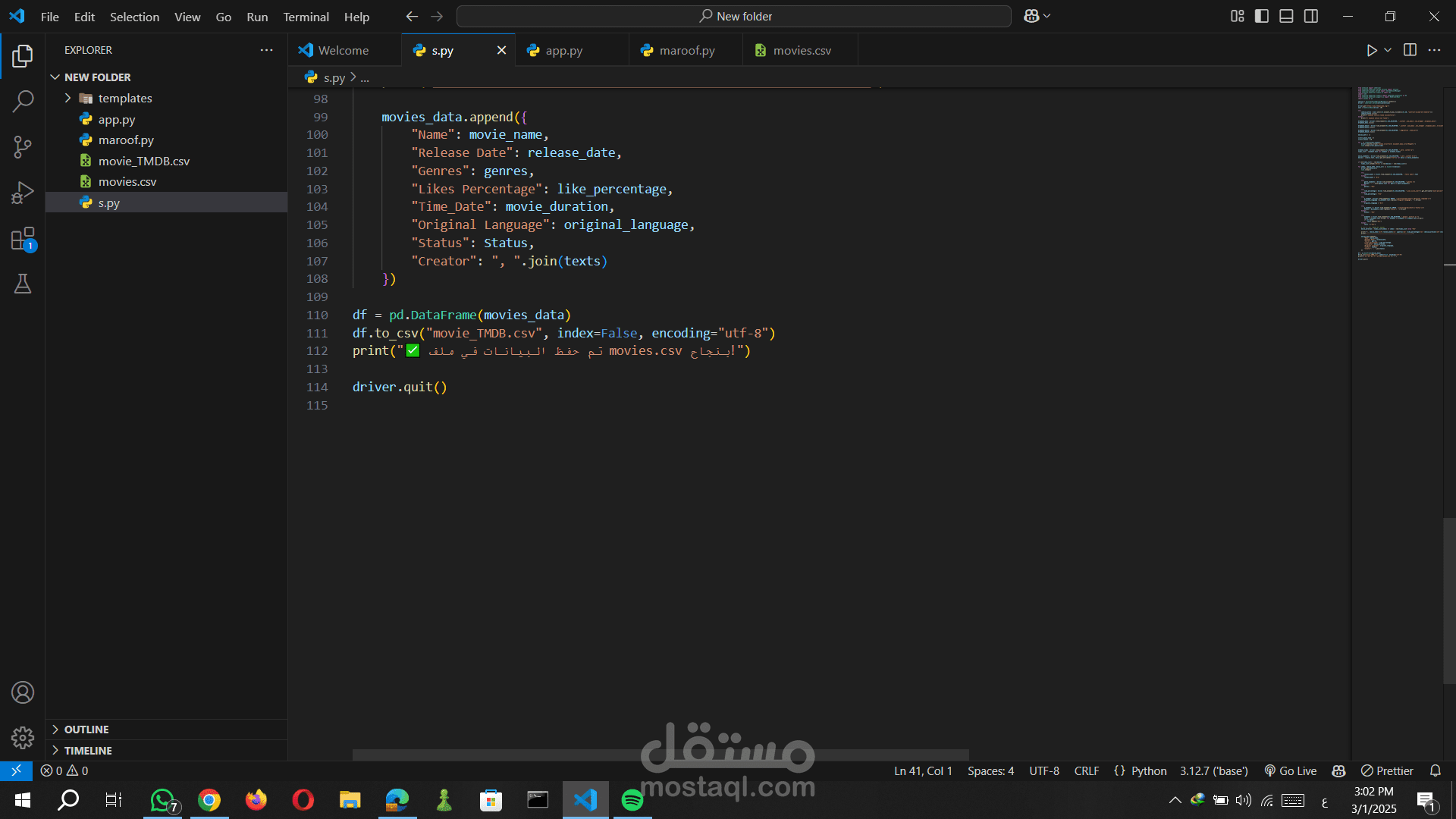The width and height of the screenshot is (1456, 819).
Task: Open the Terminal menu
Action: [x=306, y=17]
